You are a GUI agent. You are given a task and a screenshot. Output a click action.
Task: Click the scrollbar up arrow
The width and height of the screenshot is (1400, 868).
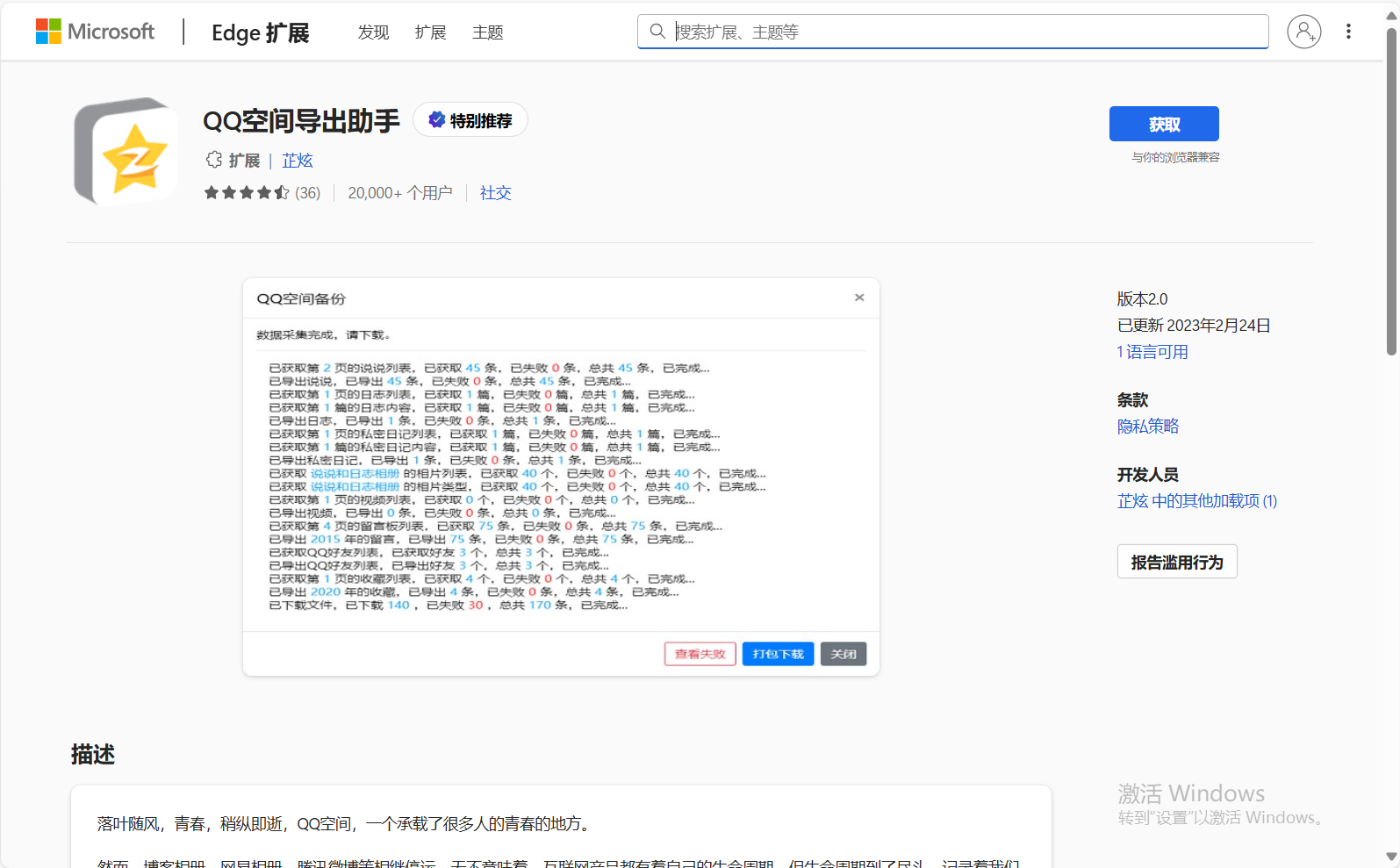pyautogui.click(x=1391, y=15)
